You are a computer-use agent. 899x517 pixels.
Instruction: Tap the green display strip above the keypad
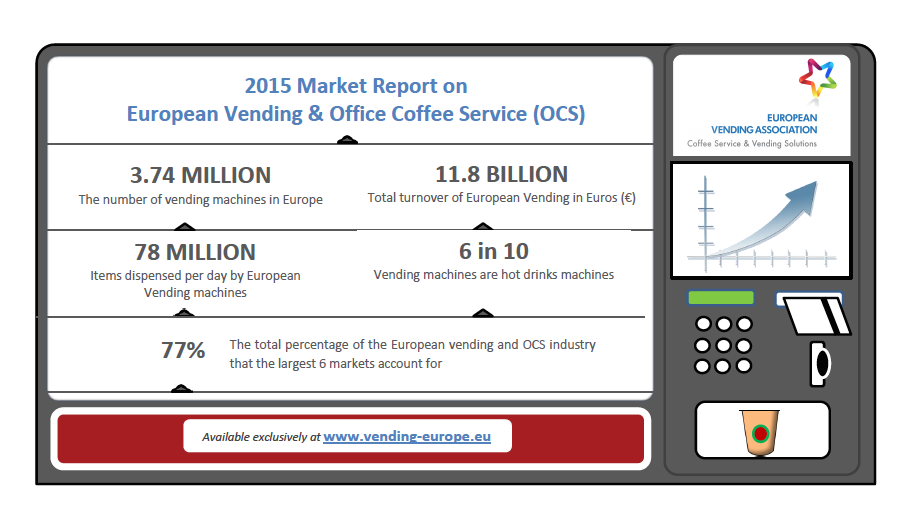(x=720, y=298)
